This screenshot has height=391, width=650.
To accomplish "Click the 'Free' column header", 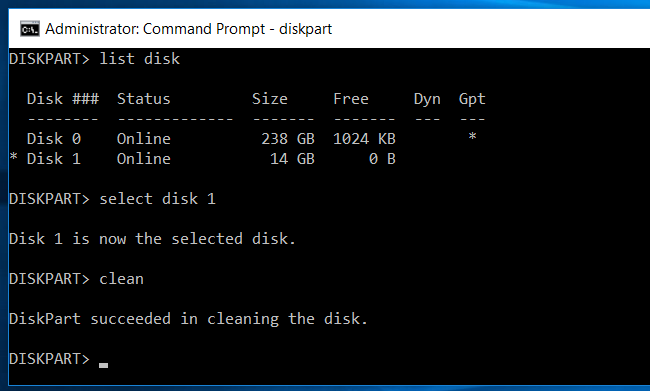I will coord(351,99).
